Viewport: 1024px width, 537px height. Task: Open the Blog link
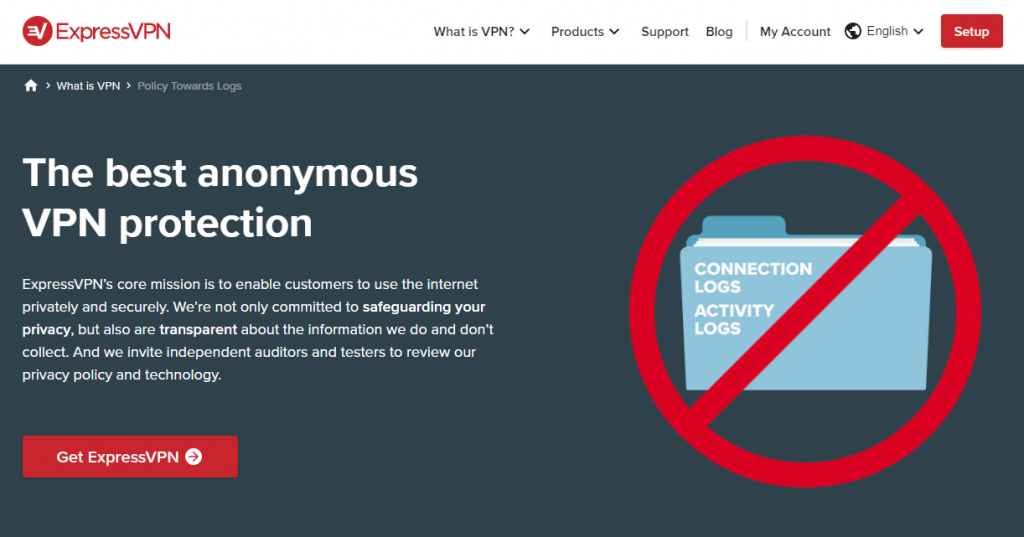[x=718, y=31]
